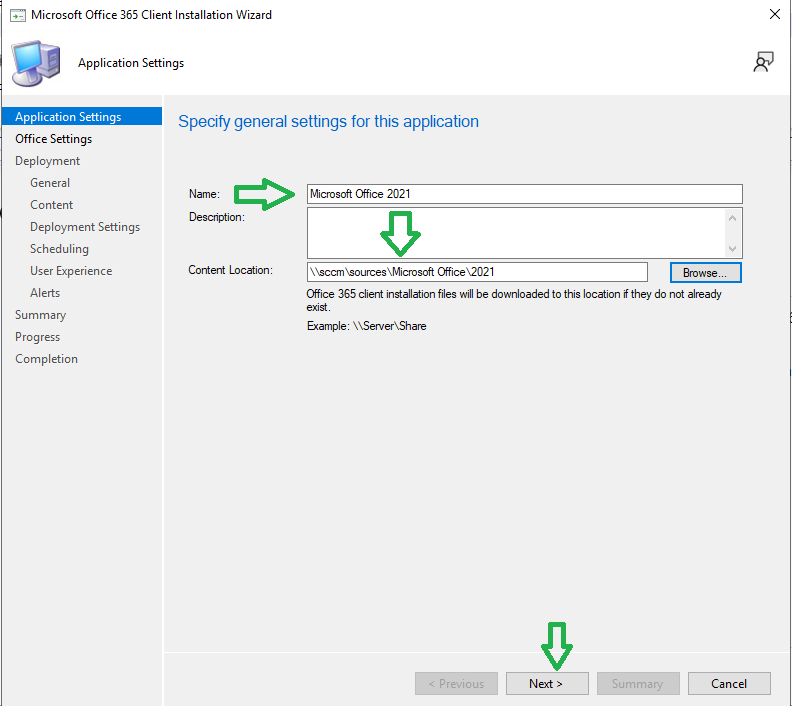The width and height of the screenshot is (792, 706).
Task: Select the Scheduling sub-step
Action: point(59,249)
